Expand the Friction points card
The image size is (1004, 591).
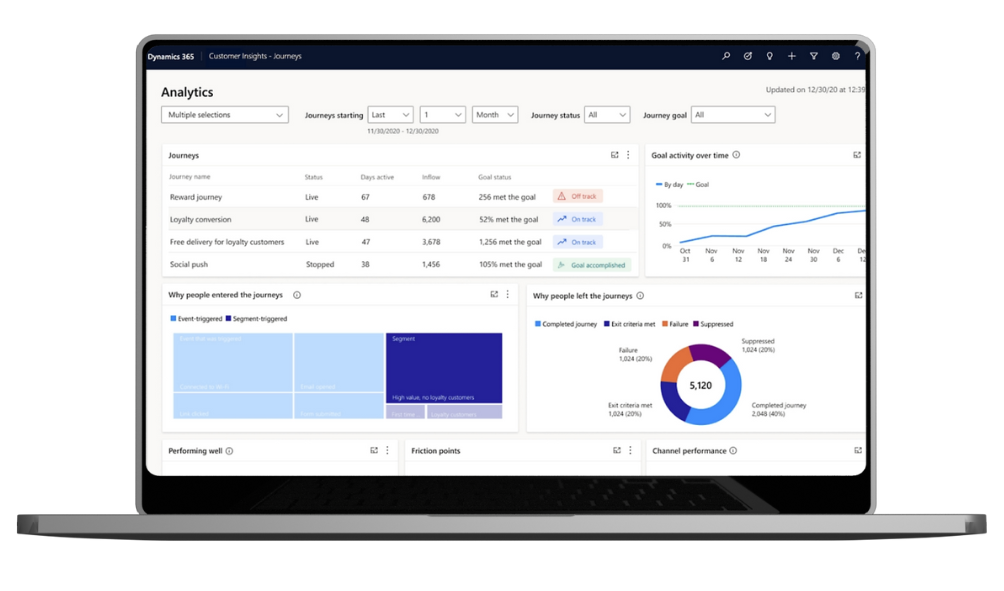click(x=617, y=451)
